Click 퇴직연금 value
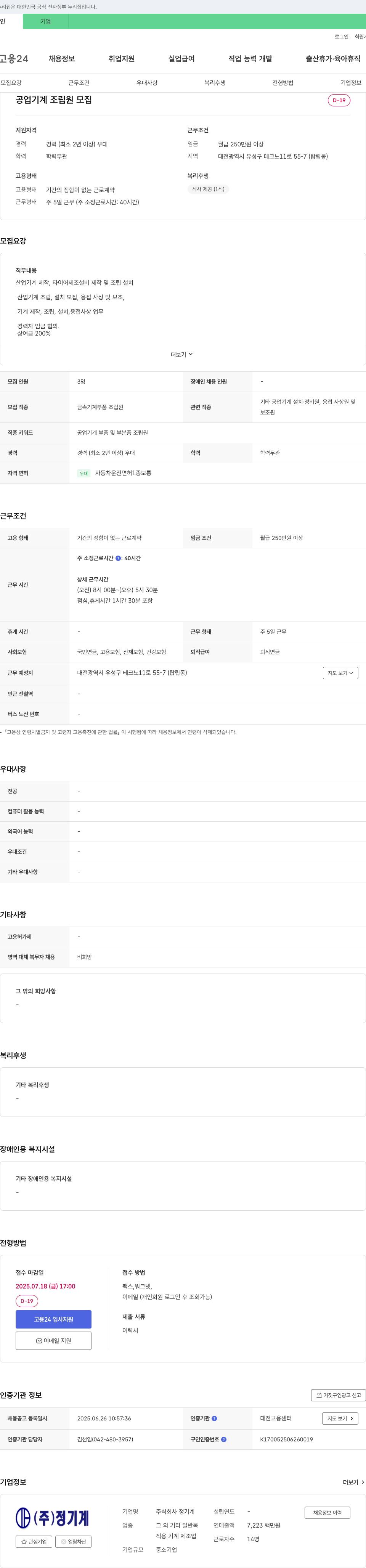 [270, 652]
